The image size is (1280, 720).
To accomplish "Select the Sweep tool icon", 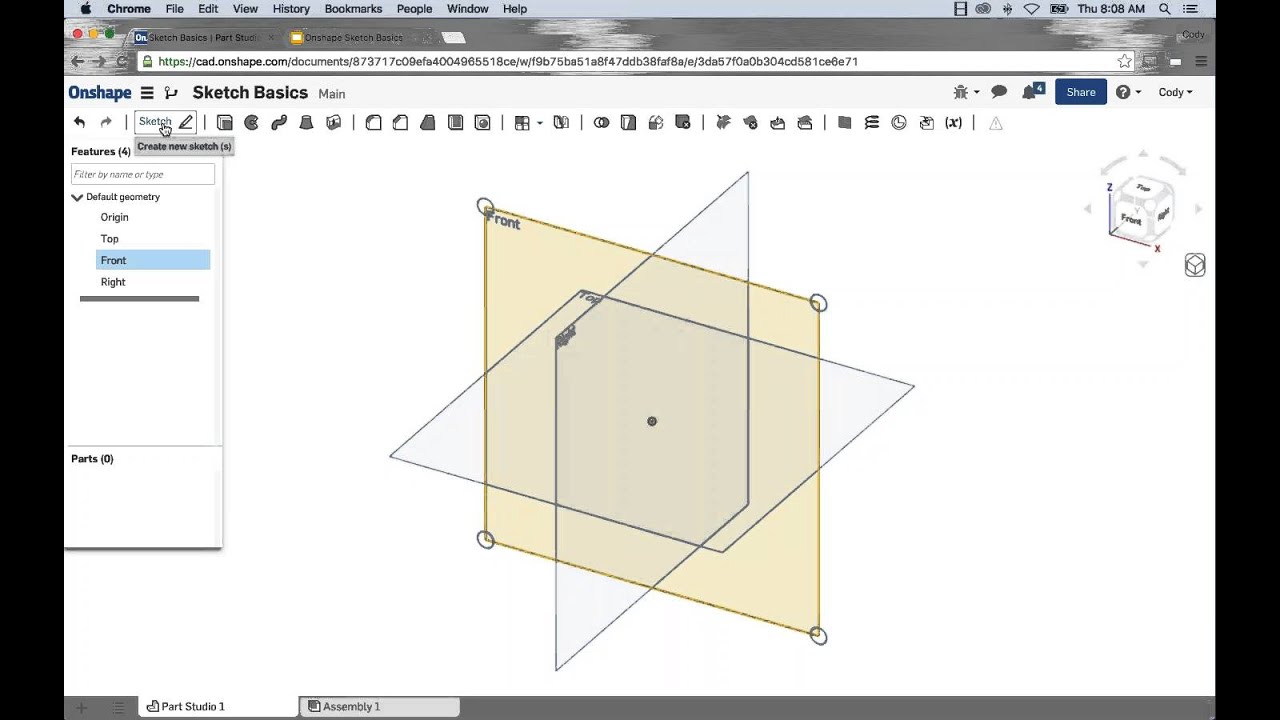I will 279,123.
